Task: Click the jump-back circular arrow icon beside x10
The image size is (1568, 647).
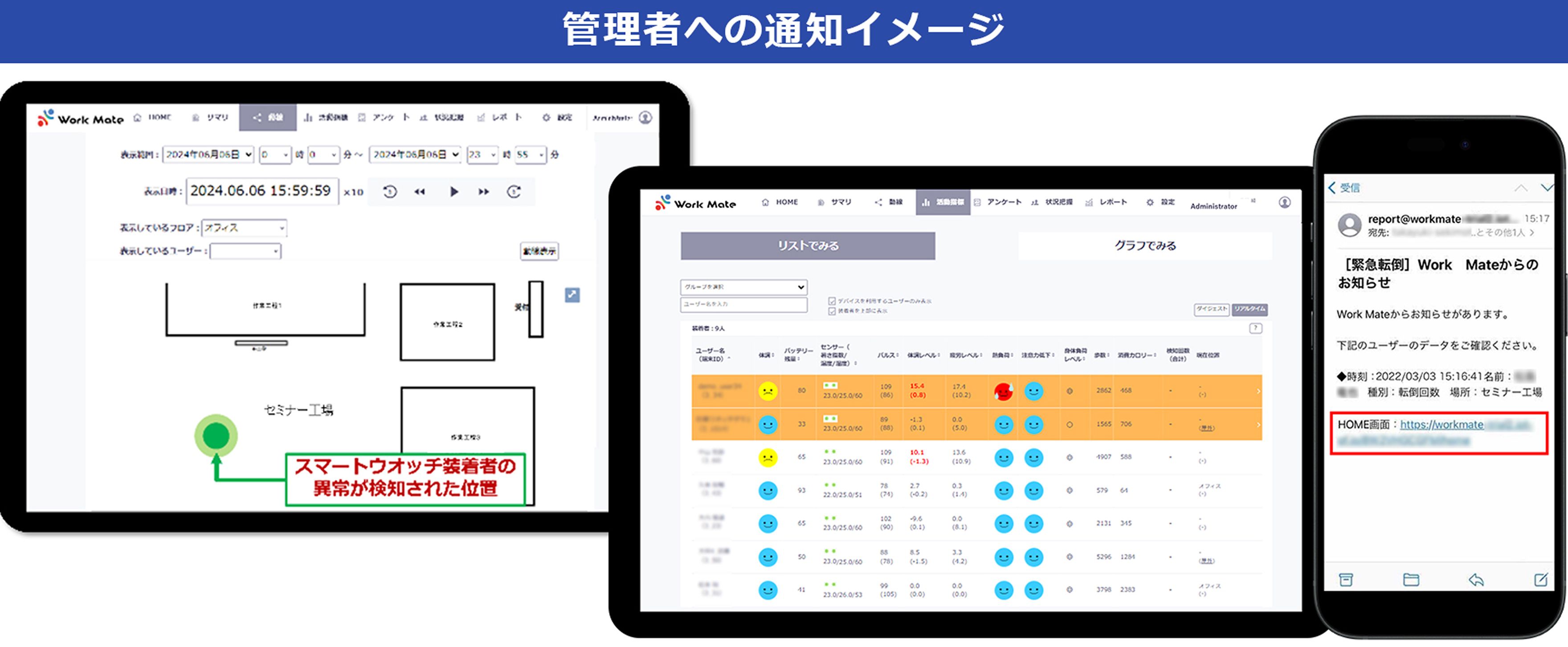Action: (390, 192)
